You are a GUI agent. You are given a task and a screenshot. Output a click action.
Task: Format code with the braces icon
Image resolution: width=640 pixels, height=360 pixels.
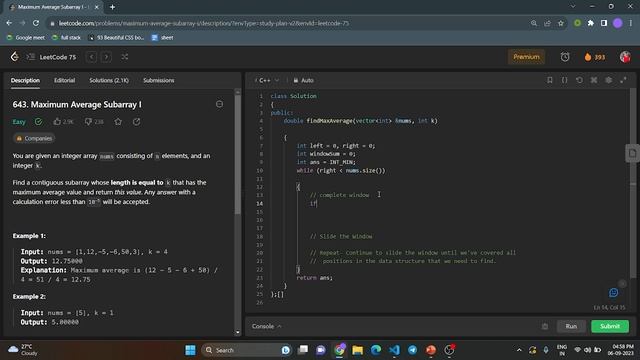click(564, 80)
